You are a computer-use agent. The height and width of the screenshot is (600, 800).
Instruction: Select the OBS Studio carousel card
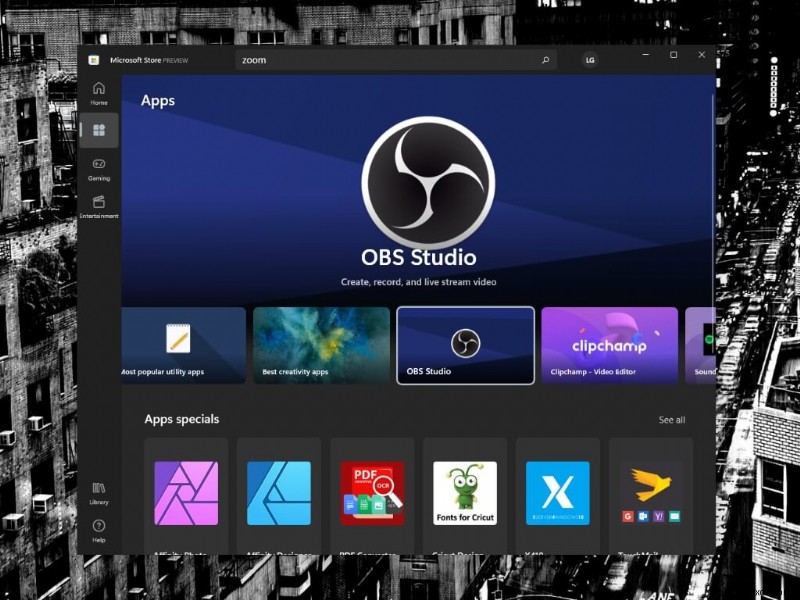coord(465,345)
